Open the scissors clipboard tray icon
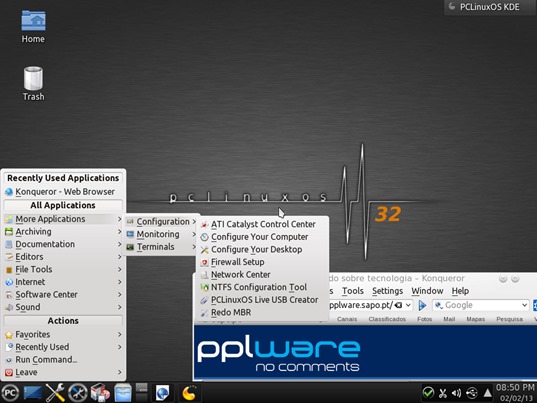 (x=442, y=393)
